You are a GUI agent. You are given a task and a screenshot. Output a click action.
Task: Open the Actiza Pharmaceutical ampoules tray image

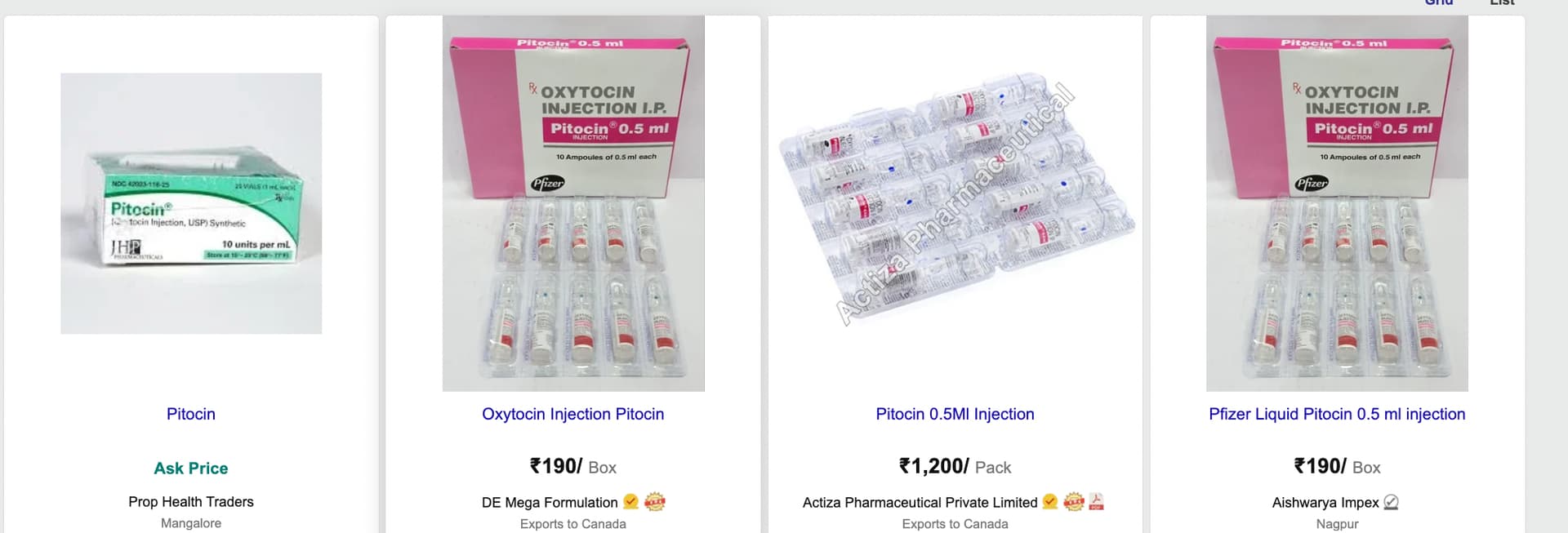(x=955, y=203)
